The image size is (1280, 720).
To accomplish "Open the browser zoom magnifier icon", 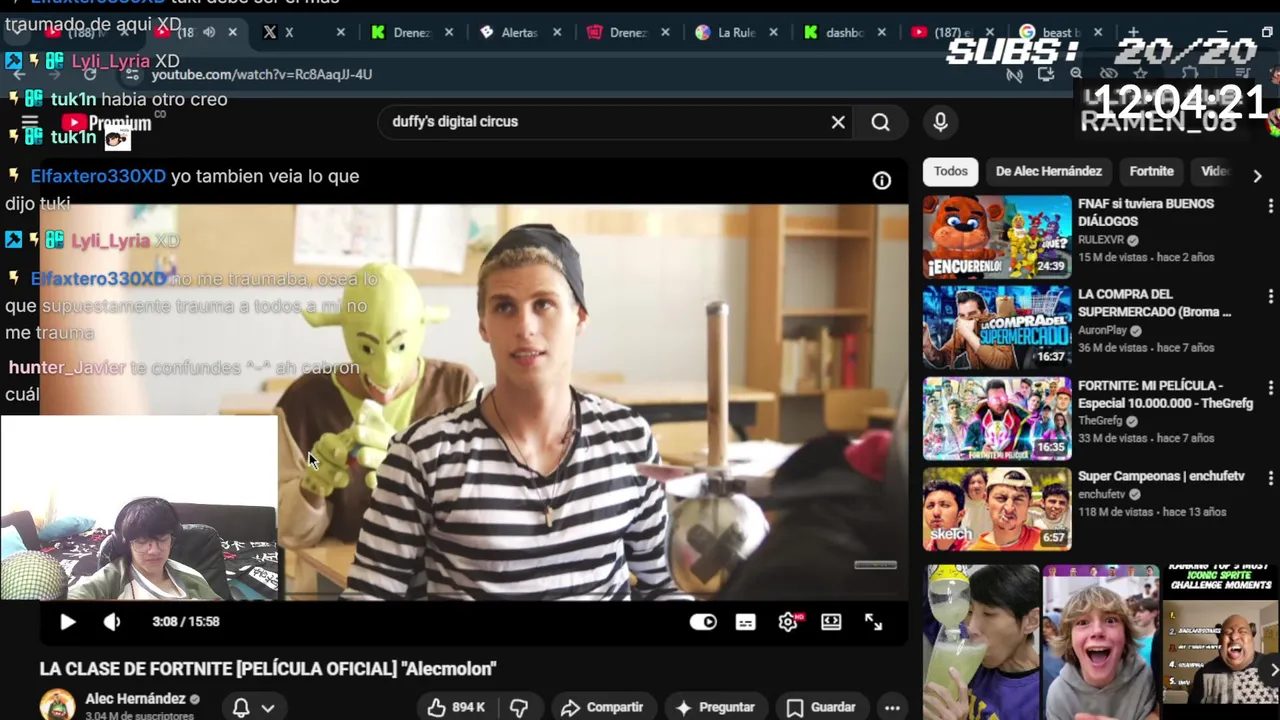I will (1076, 74).
